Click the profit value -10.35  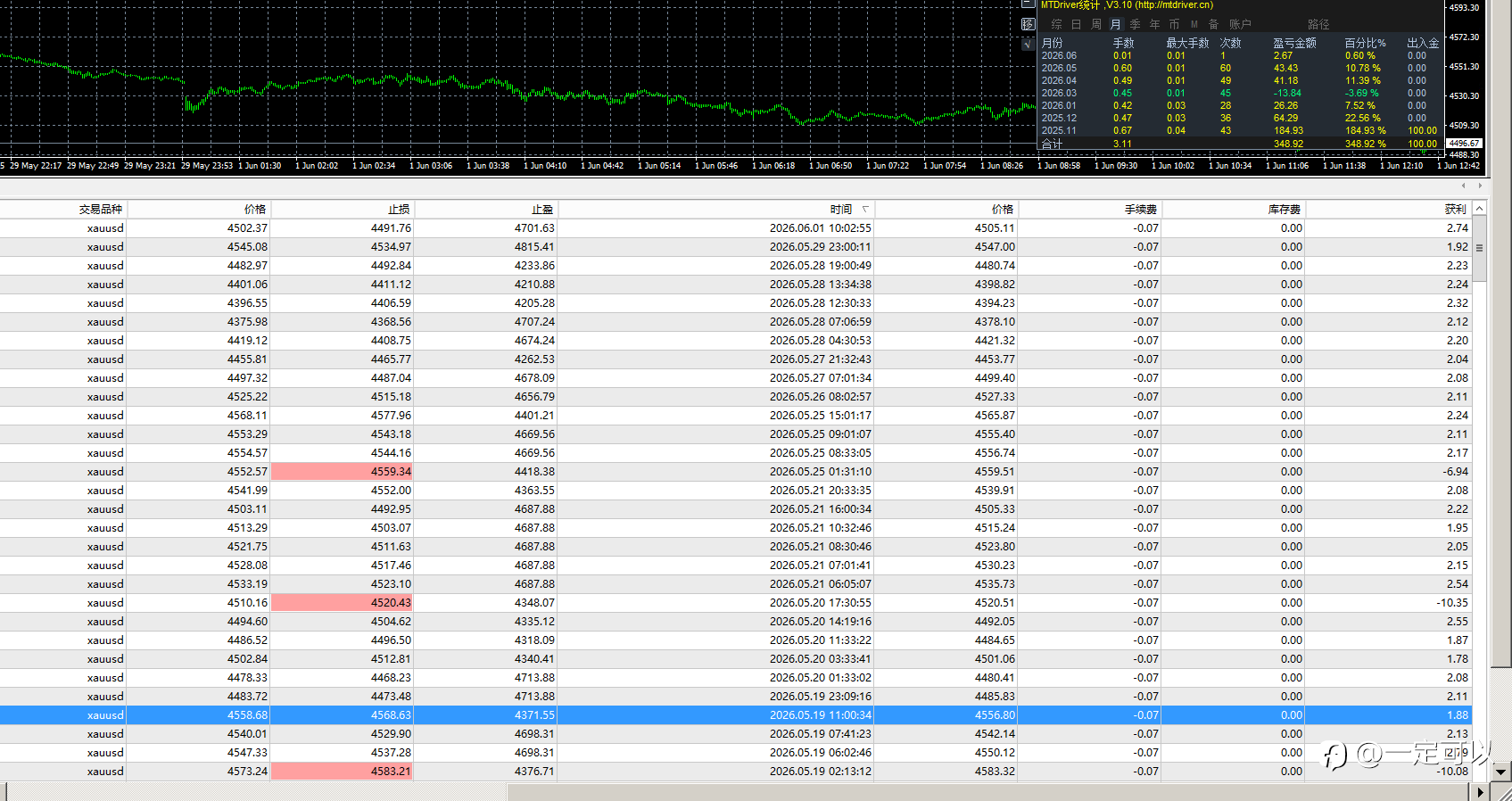click(1452, 603)
